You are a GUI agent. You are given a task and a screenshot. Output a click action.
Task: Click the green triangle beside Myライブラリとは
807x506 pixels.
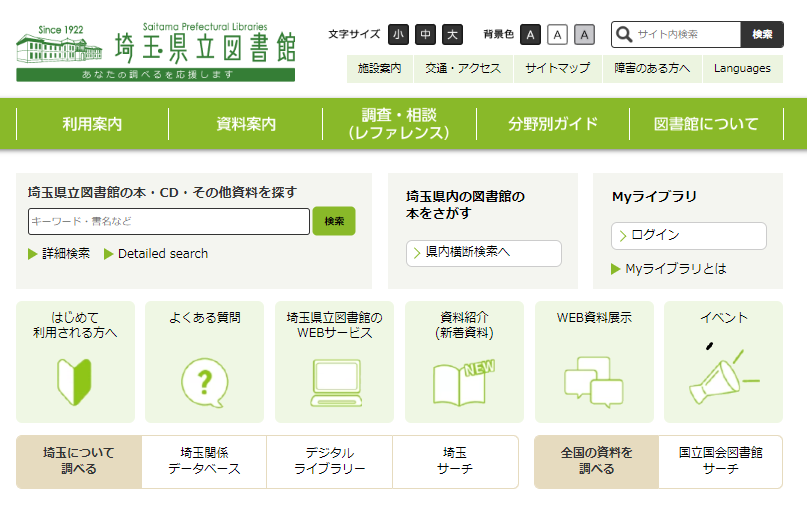615,269
